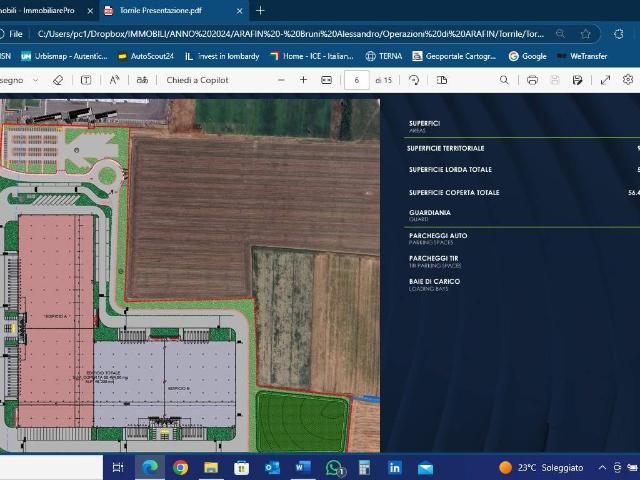Rotate the PDF page
This screenshot has width=640, height=480.
coord(414,80)
